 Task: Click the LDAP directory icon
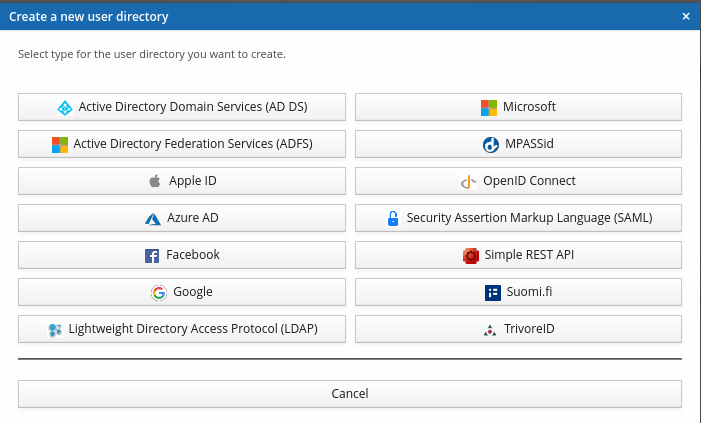tap(55, 329)
